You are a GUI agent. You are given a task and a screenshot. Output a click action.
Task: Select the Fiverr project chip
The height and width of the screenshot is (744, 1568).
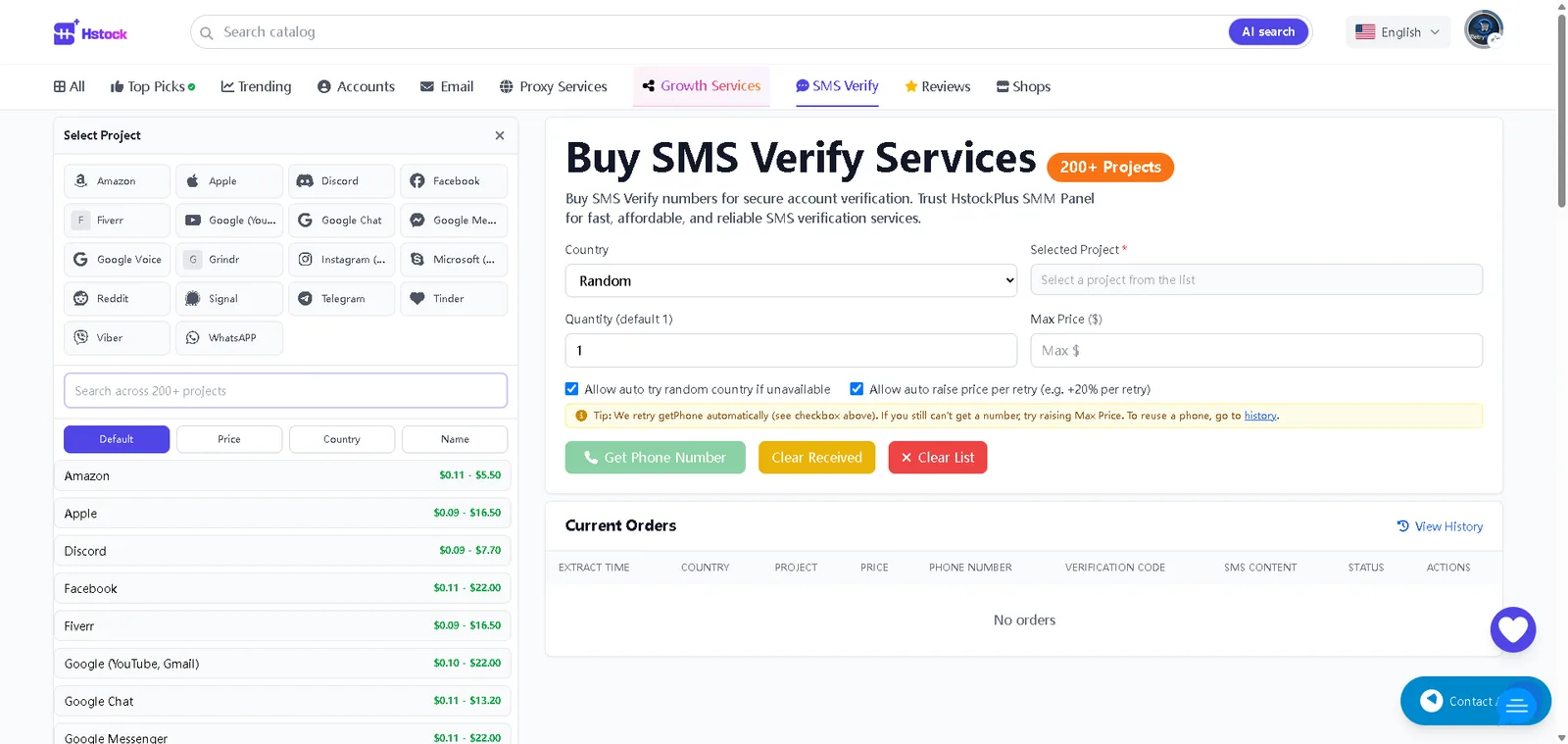pos(118,221)
